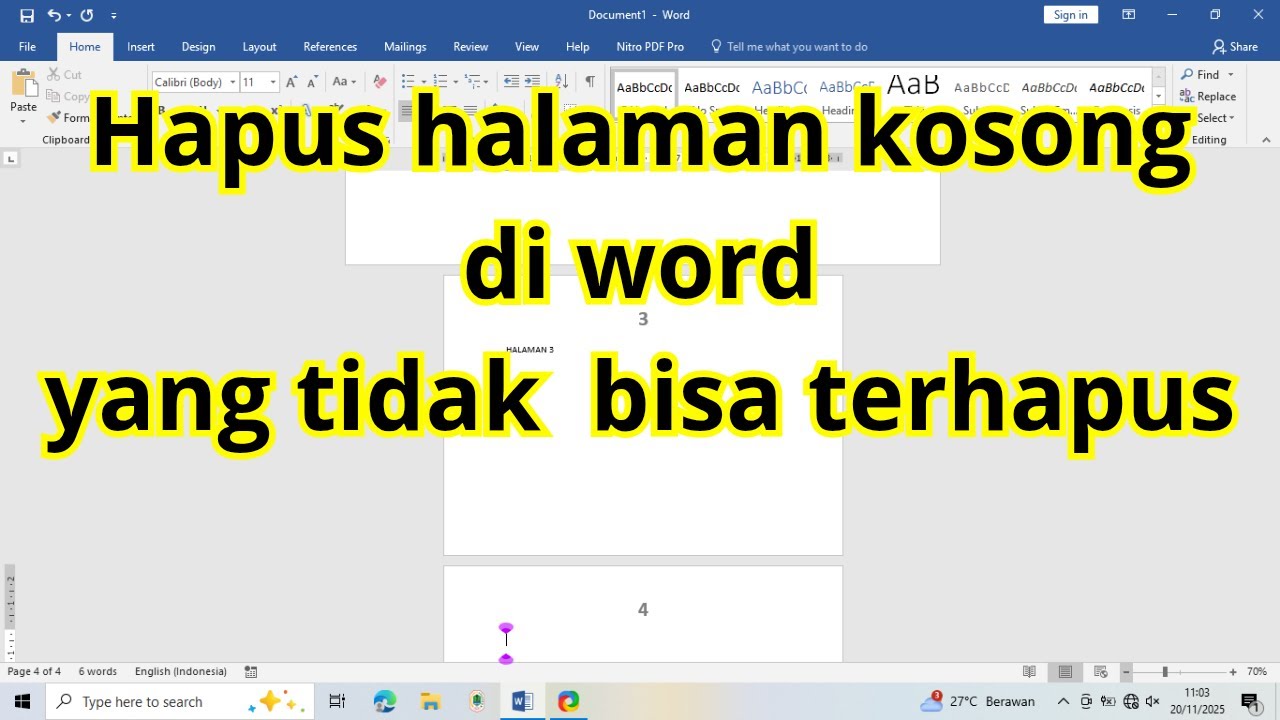The height and width of the screenshot is (720, 1280).
Task: Switch to the Design tab
Action: (198, 47)
